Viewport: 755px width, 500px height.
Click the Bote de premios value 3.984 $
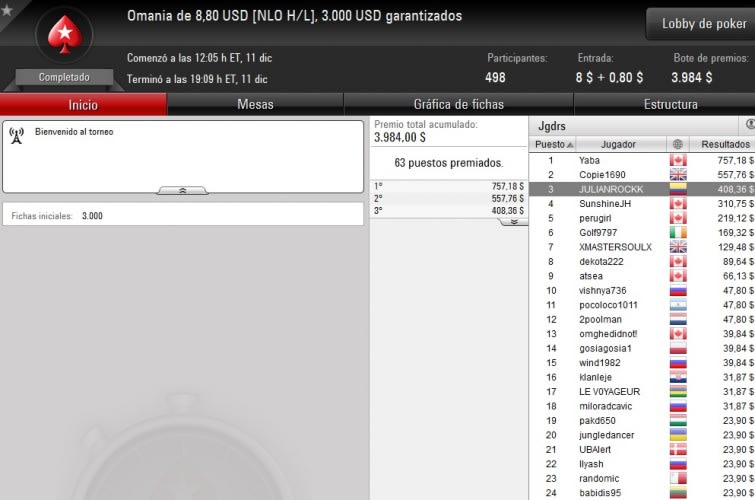(x=691, y=77)
